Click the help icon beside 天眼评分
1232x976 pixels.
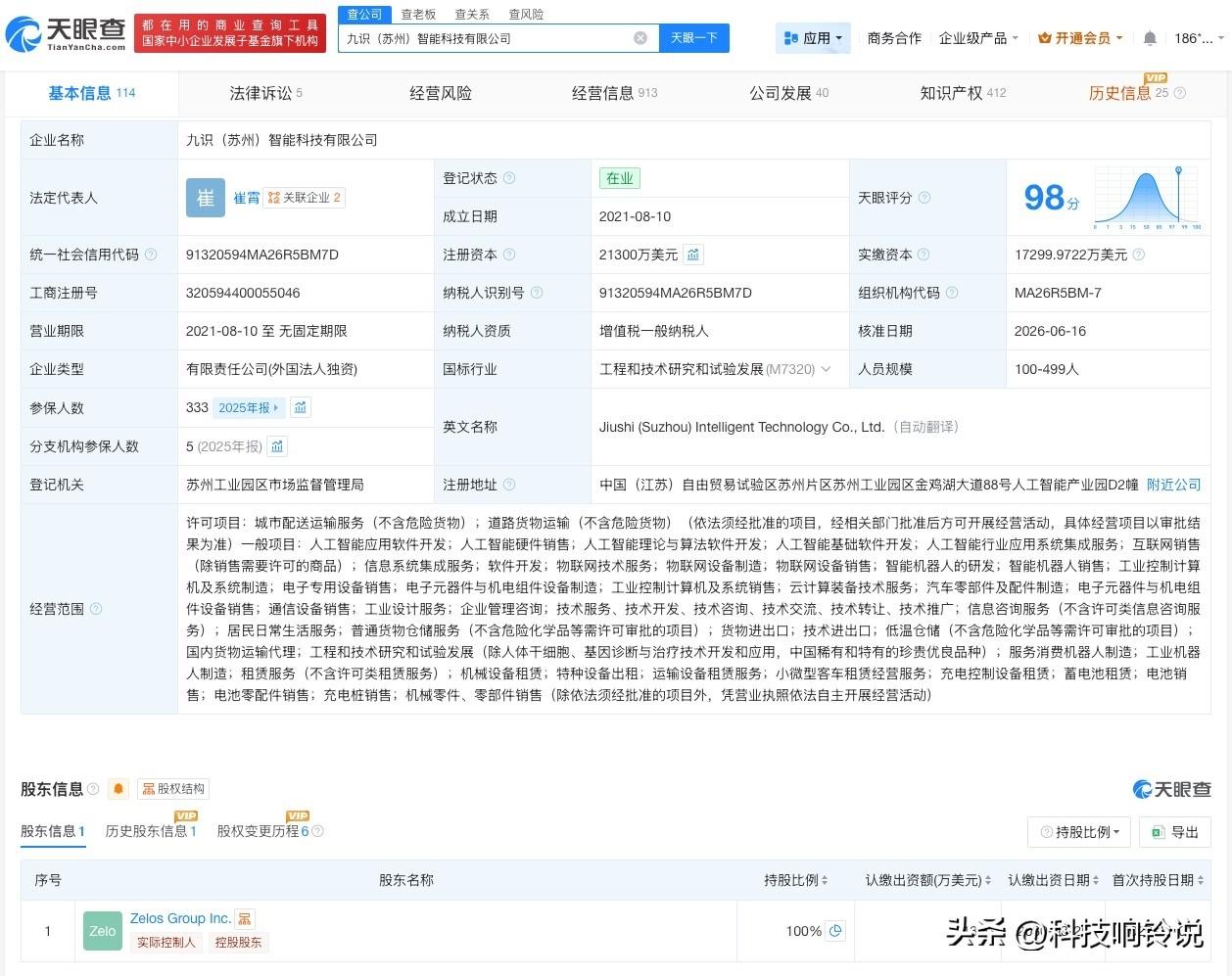[924, 198]
